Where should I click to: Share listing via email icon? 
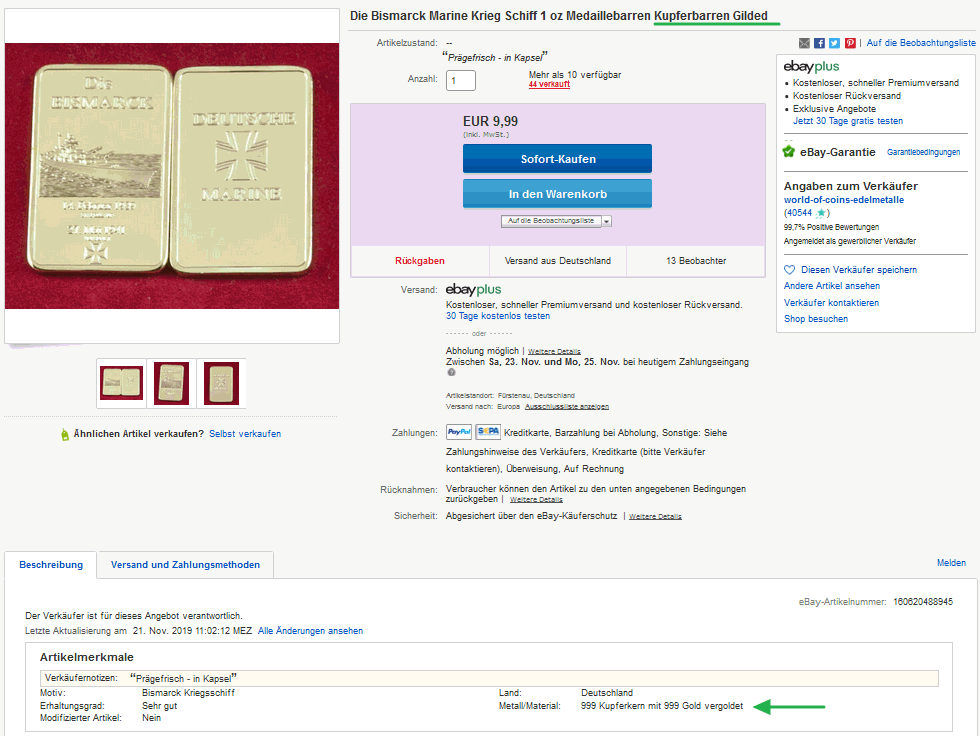(804, 43)
